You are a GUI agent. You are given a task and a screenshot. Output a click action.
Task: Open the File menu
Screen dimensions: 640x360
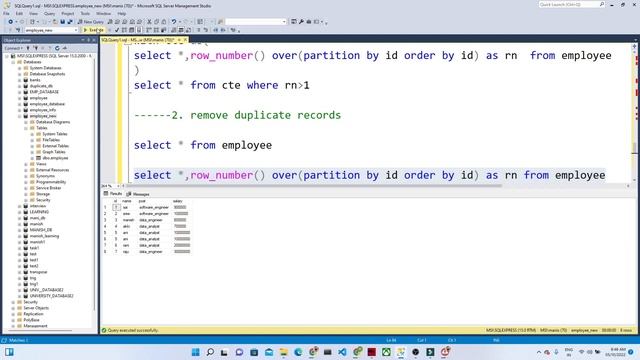6,13
